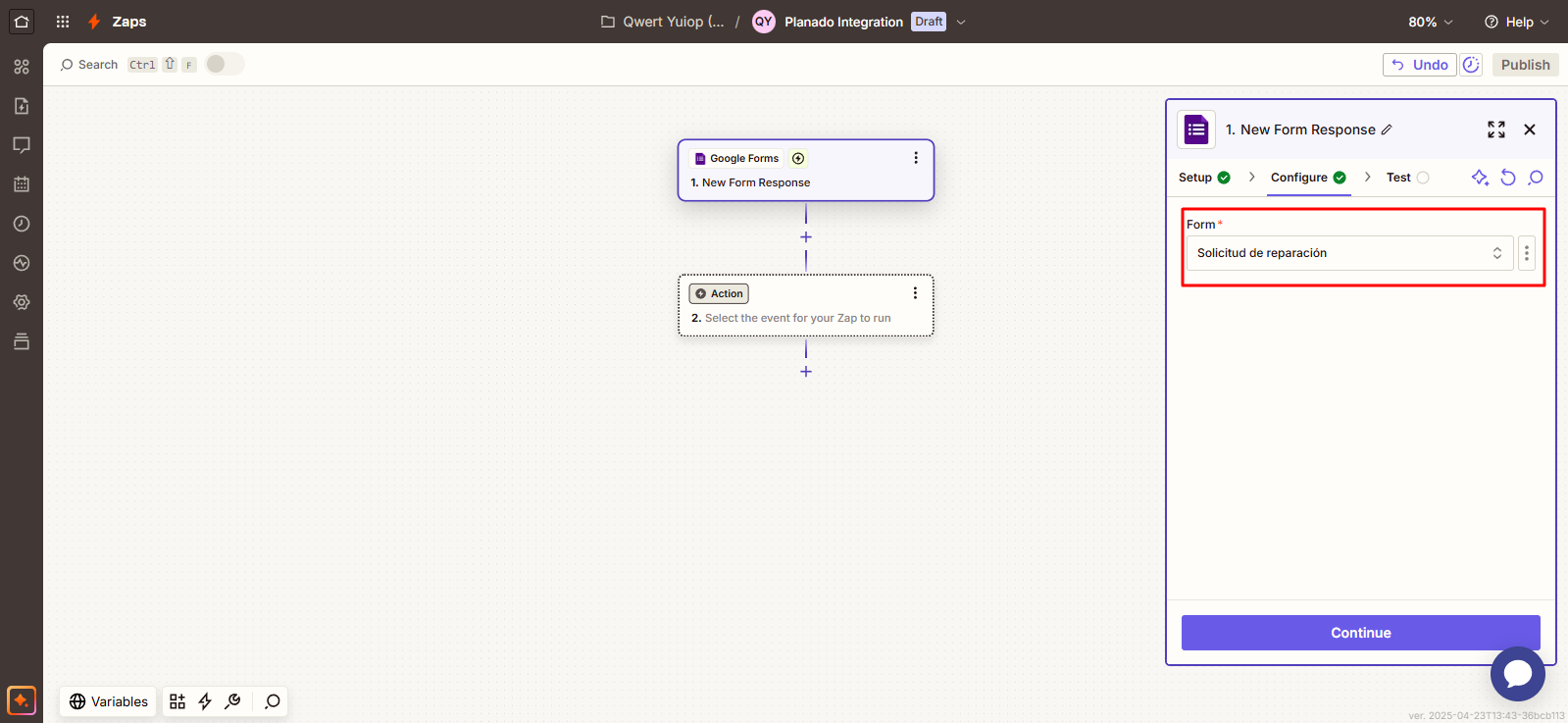Click the Publish button
This screenshot has height=723, width=1568.
click(1525, 65)
